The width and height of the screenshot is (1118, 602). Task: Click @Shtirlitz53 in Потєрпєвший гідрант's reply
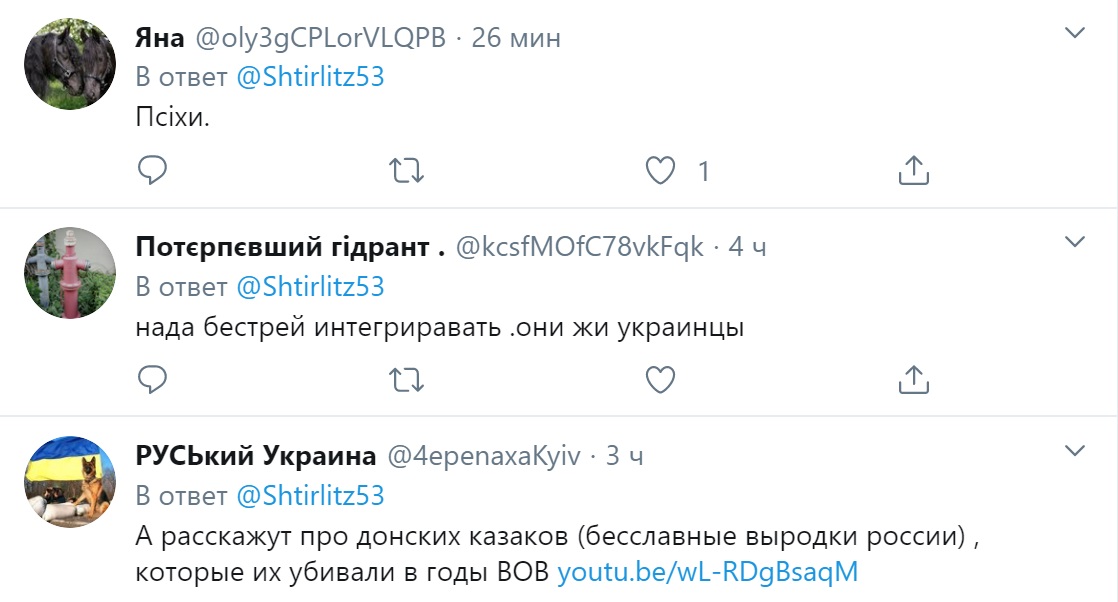point(310,287)
